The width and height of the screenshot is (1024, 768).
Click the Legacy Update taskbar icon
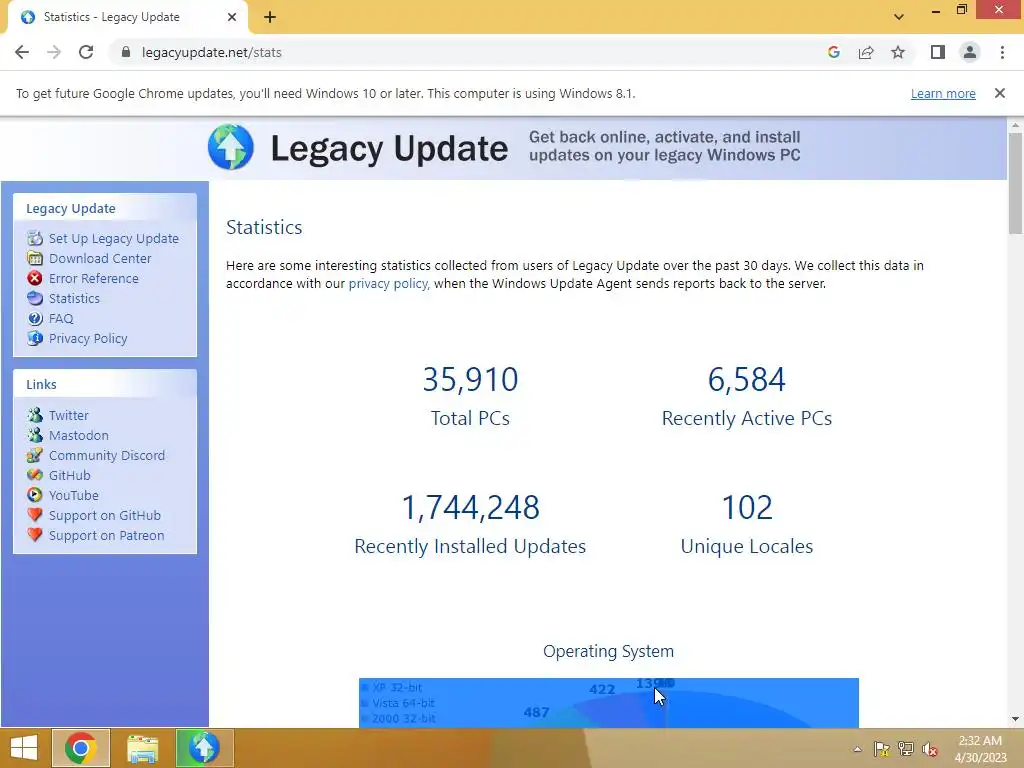pos(204,748)
